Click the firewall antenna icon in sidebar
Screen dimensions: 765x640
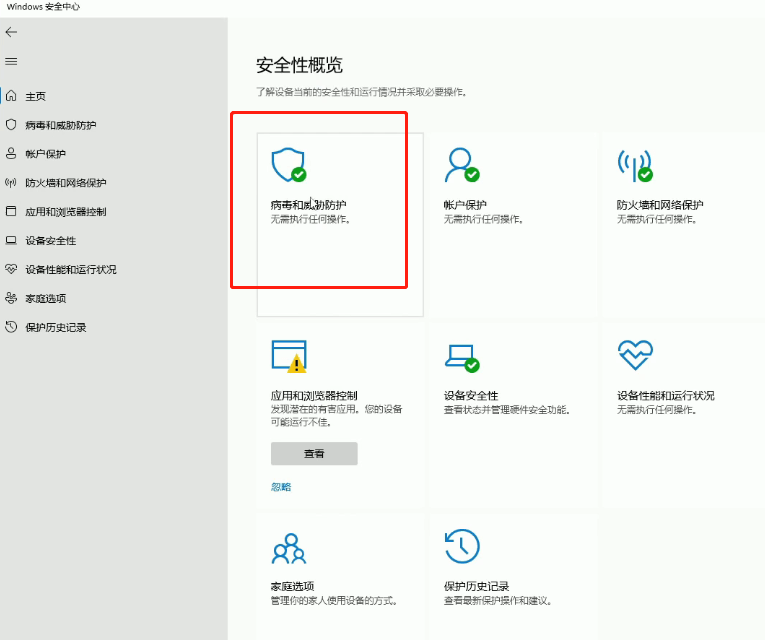click(11, 182)
